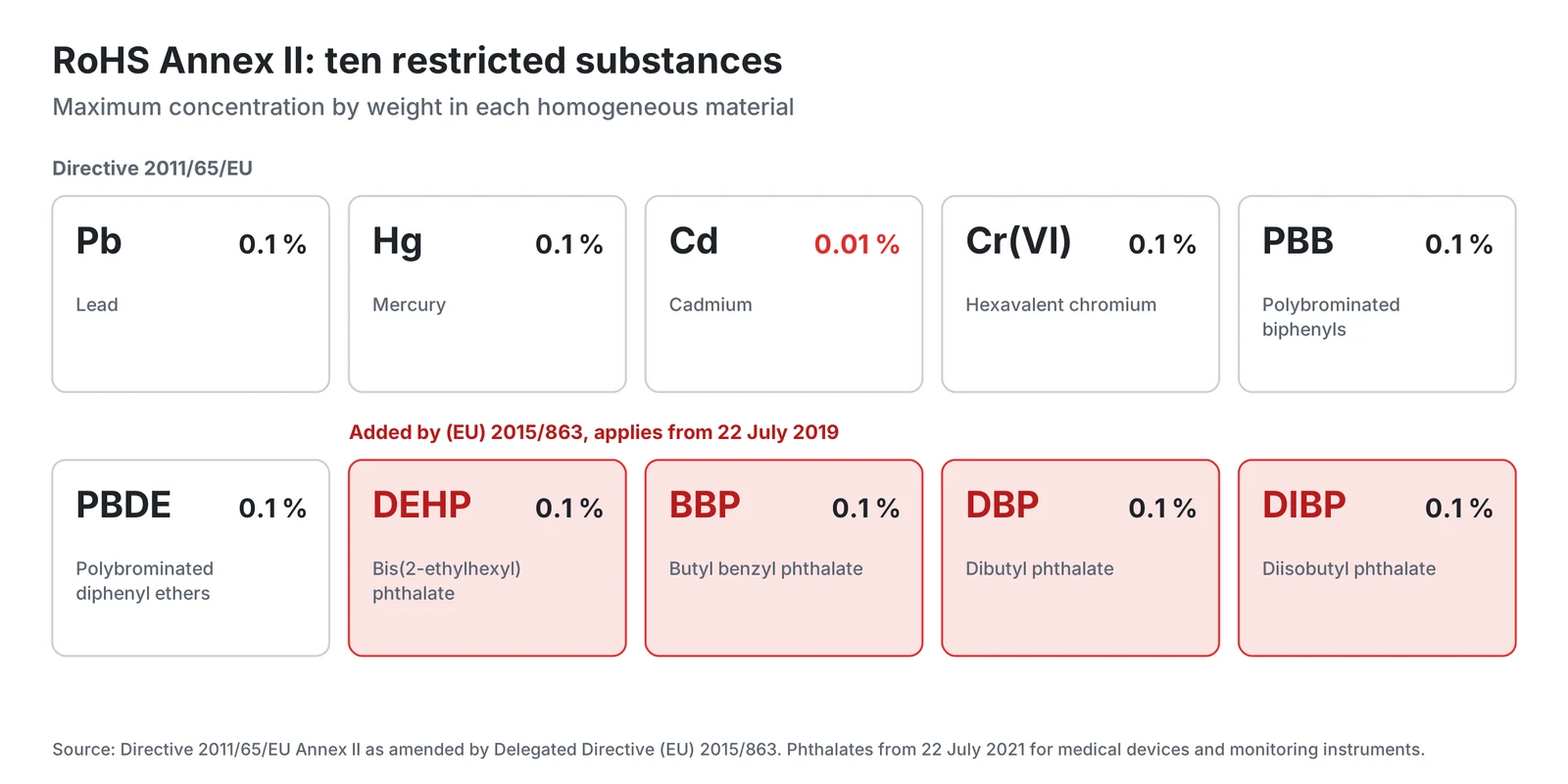1568x784 pixels.
Task: Click the DIBP Diisobutyl phthalate card
Action: tap(1377, 558)
